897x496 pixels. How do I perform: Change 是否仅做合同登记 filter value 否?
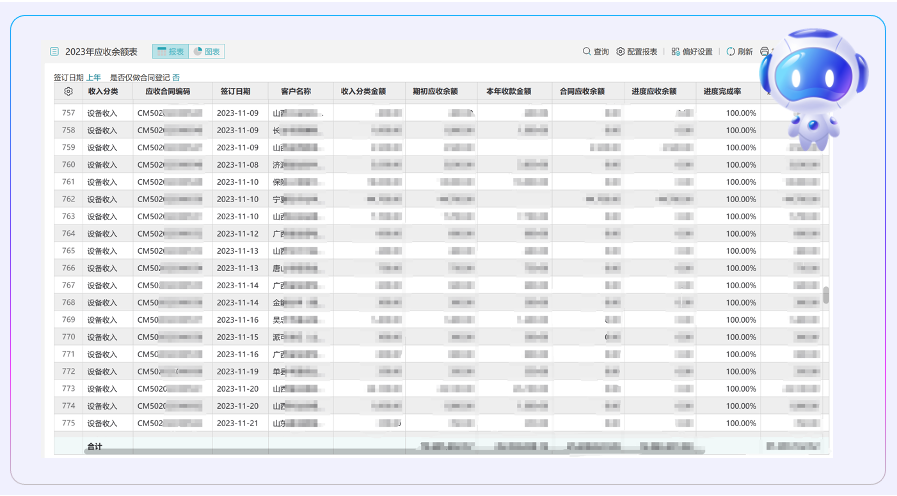[176, 77]
